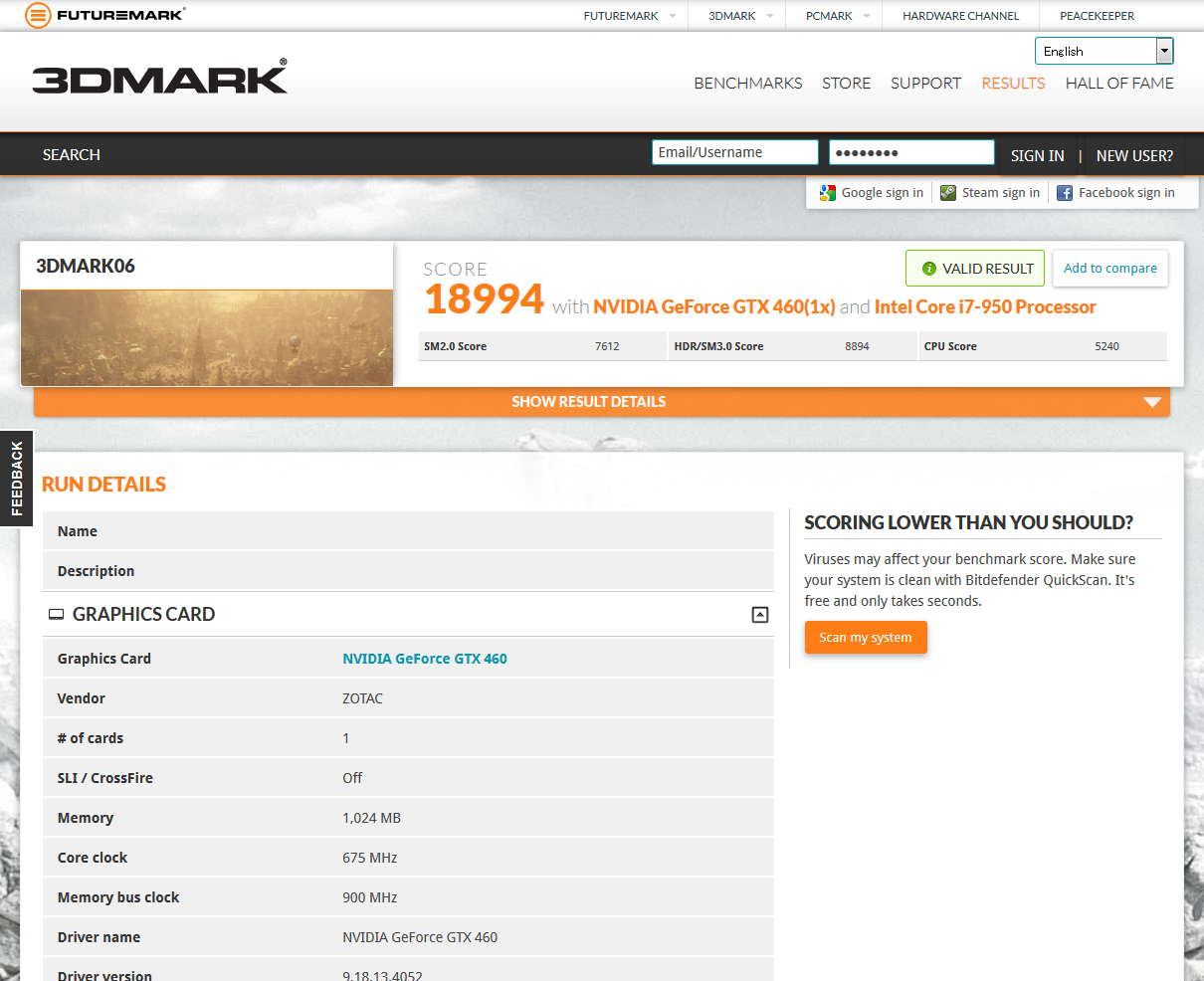1204x981 pixels.
Task: Open 3DMARK top navigation item
Action: coord(732,16)
